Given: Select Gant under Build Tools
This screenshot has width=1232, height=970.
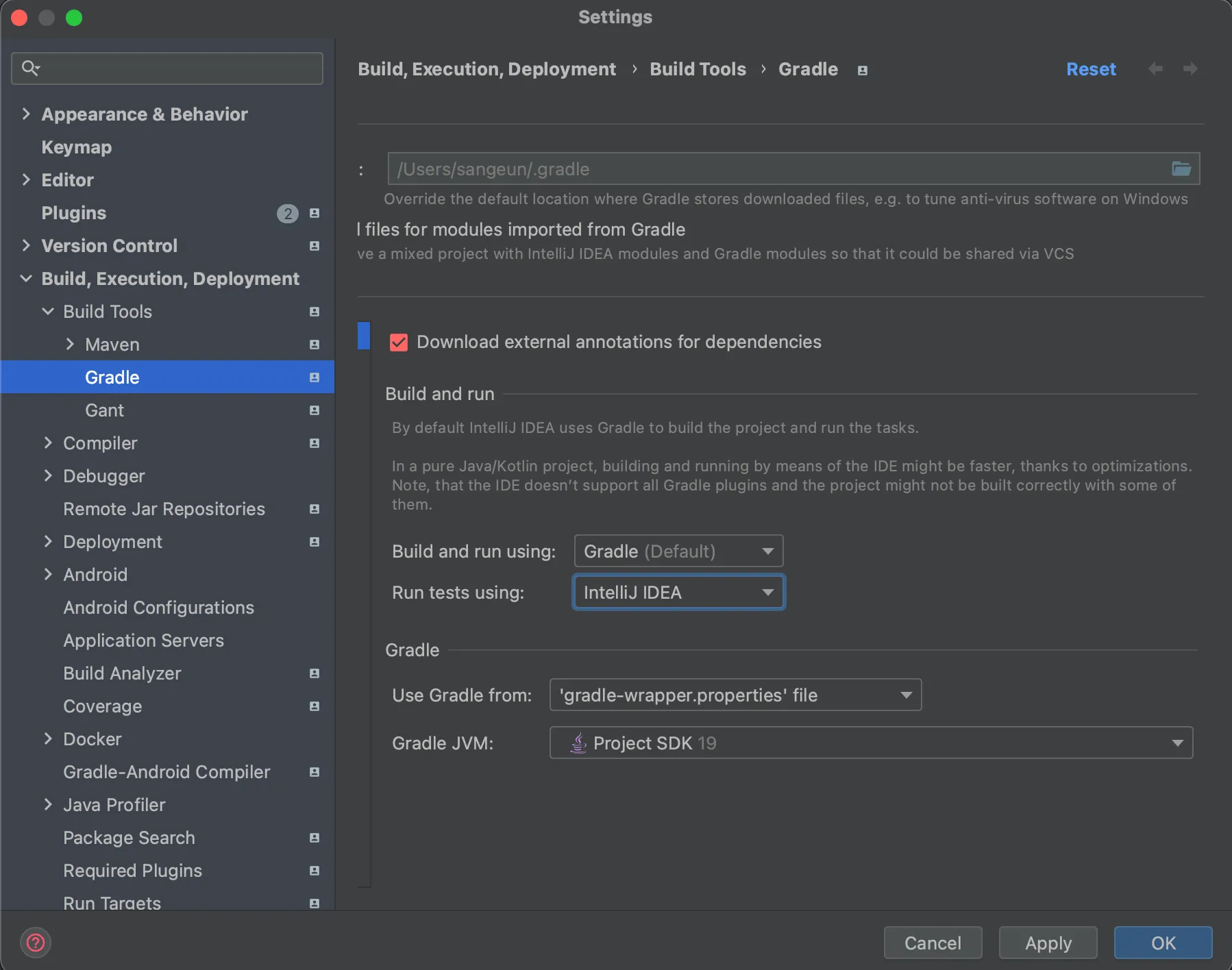Looking at the screenshot, I should [104, 410].
